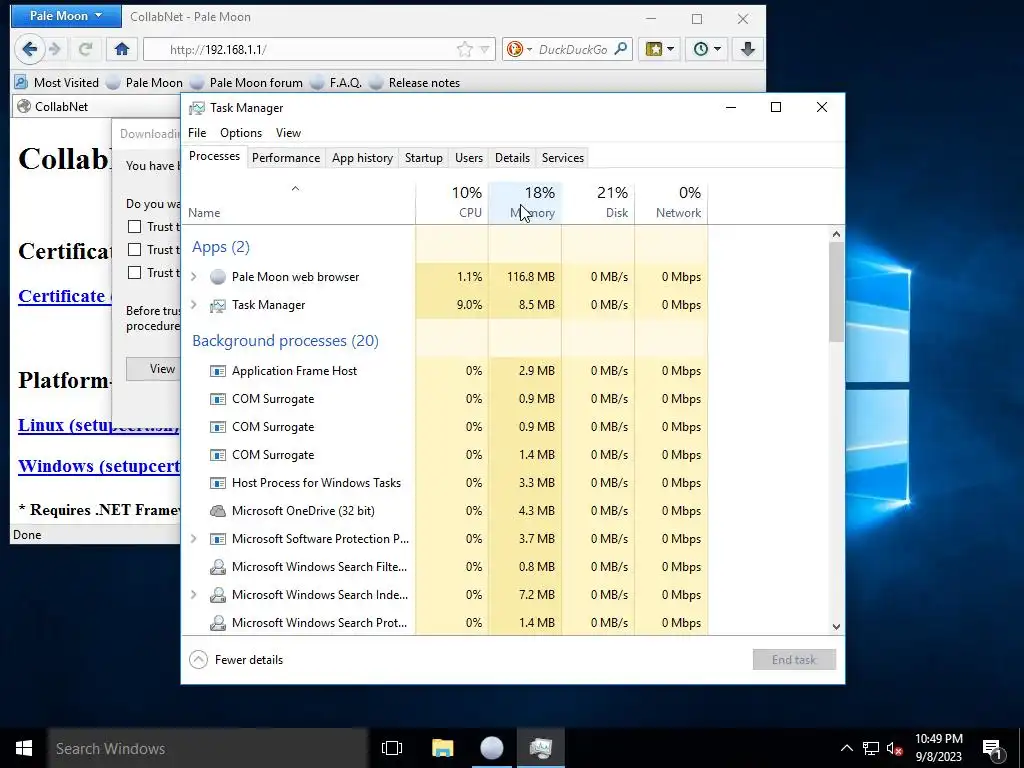
Task: Click the browser forward arrow button
Action: click(x=56, y=49)
